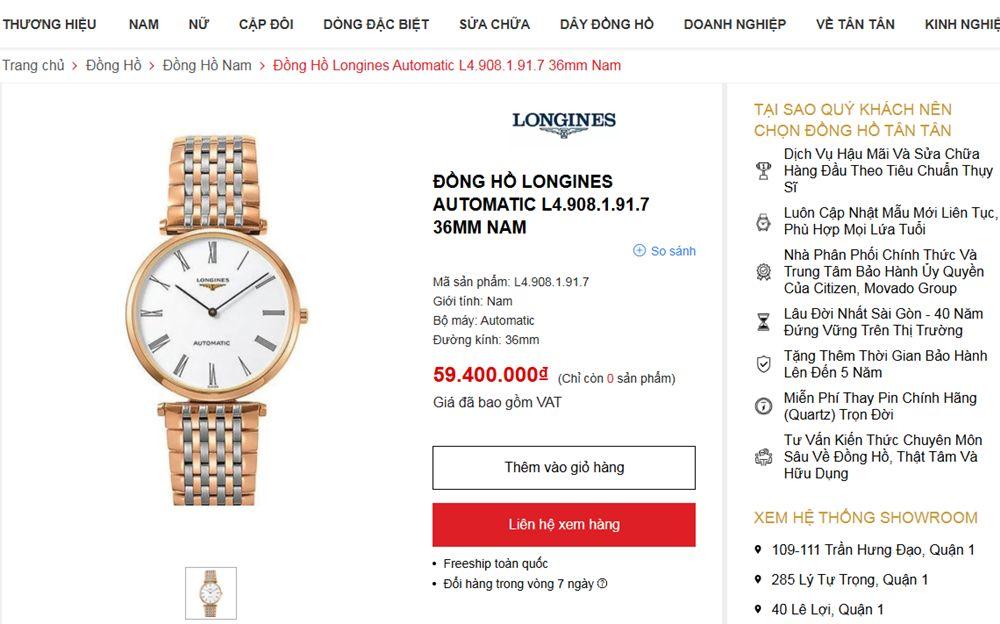Return to Trang chủ via breadcrumb
The width and height of the screenshot is (1000, 624).
point(33,65)
